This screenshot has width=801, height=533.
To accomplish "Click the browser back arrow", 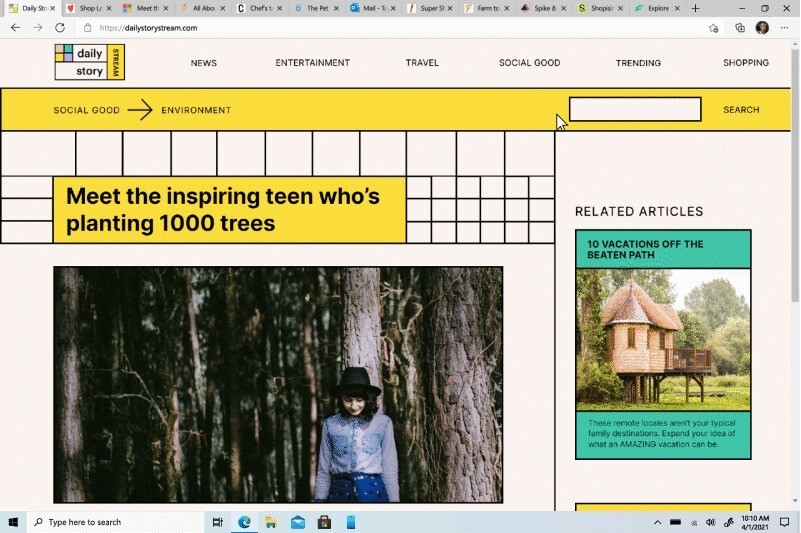I will pyautogui.click(x=15, y=28).
